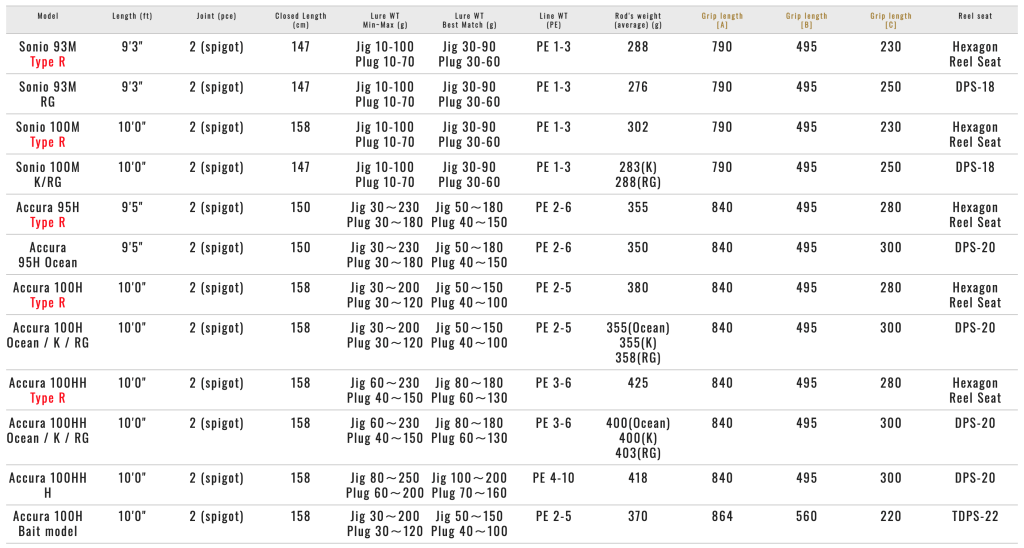Select the Sonio 93M Type R model name
The image size is (1024, 548).
[x=48, y=54]
